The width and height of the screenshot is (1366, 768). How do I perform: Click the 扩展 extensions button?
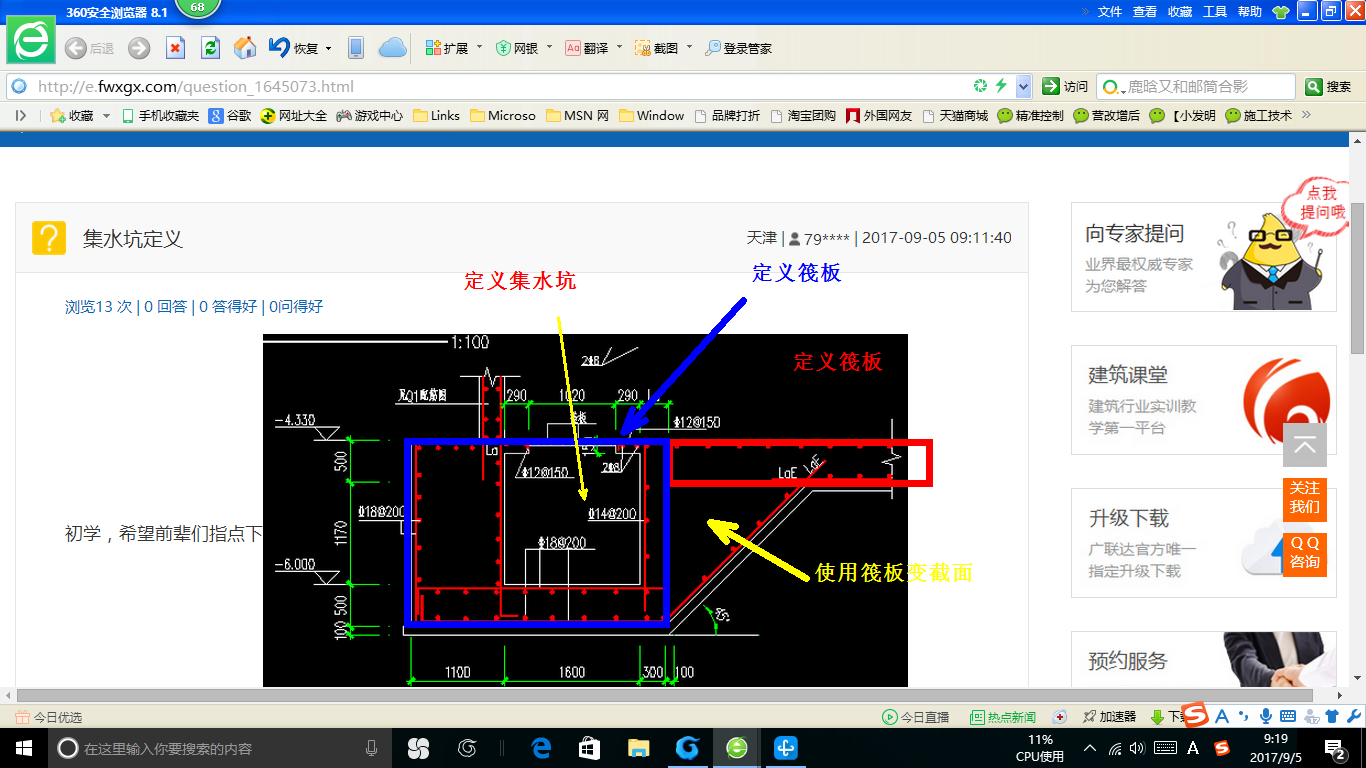coord(447,48)
